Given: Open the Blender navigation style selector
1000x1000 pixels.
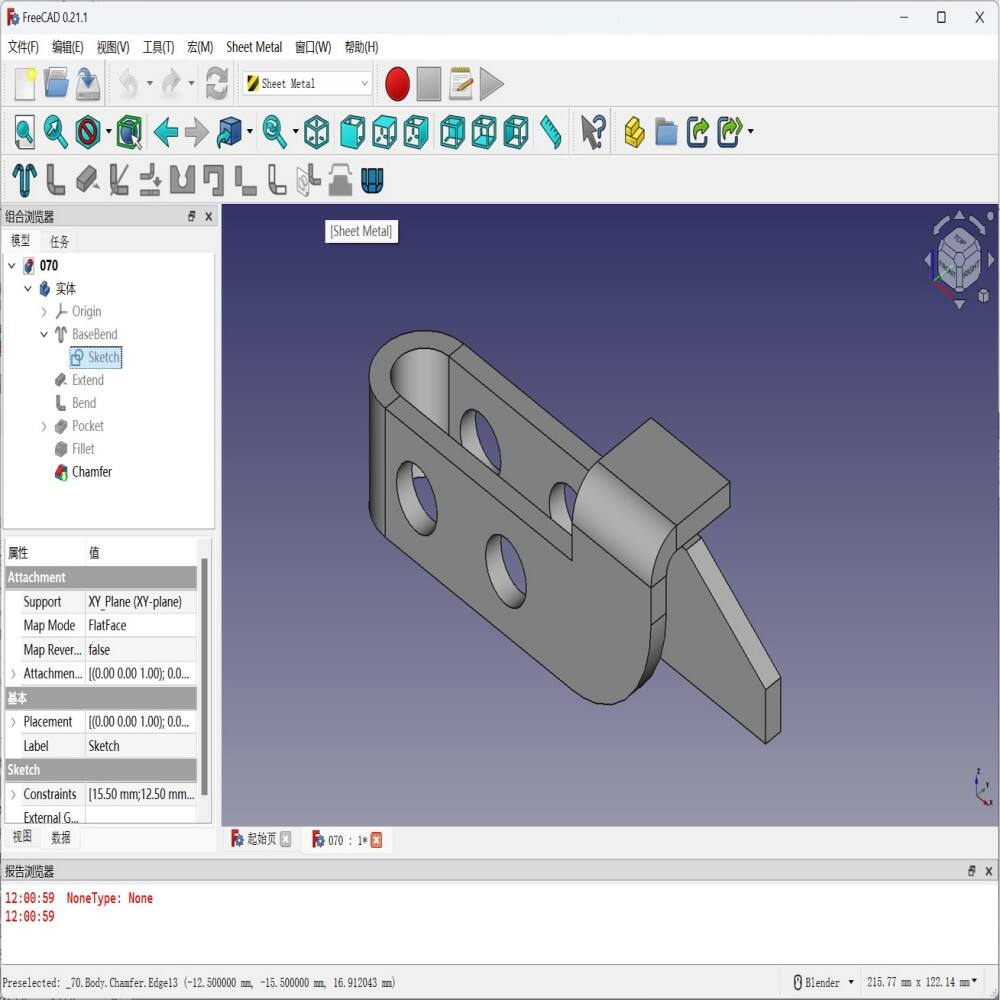Looking at the screenshot, I should coord(820,982).
